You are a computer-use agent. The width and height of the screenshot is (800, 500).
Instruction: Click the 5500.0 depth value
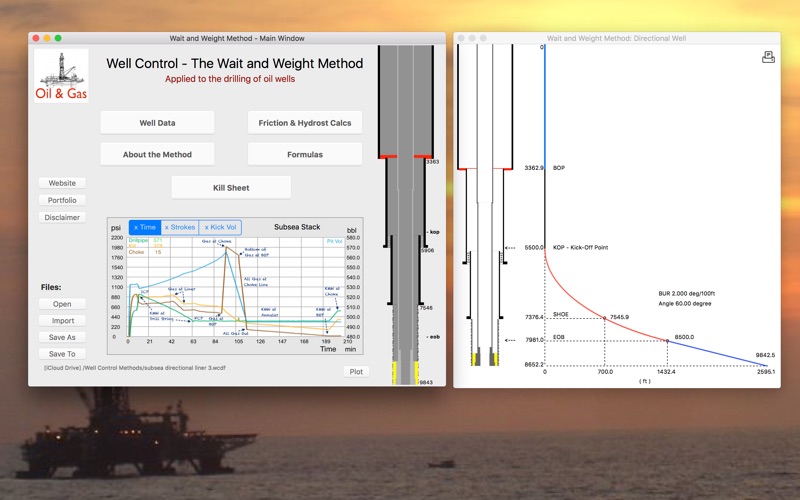pos(534,247)
